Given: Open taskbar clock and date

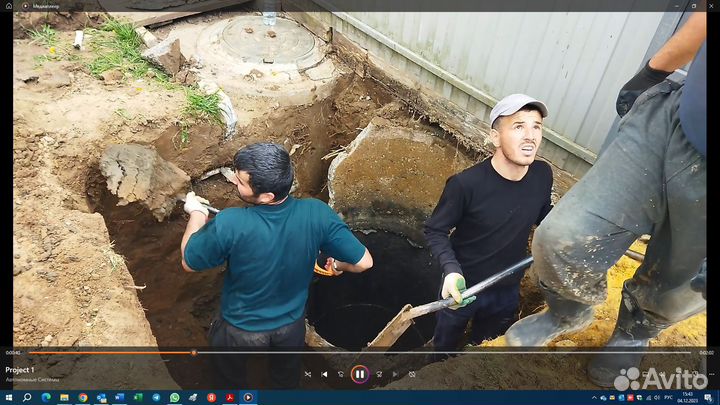Looking at the screenshot, I should click(687, 398).
